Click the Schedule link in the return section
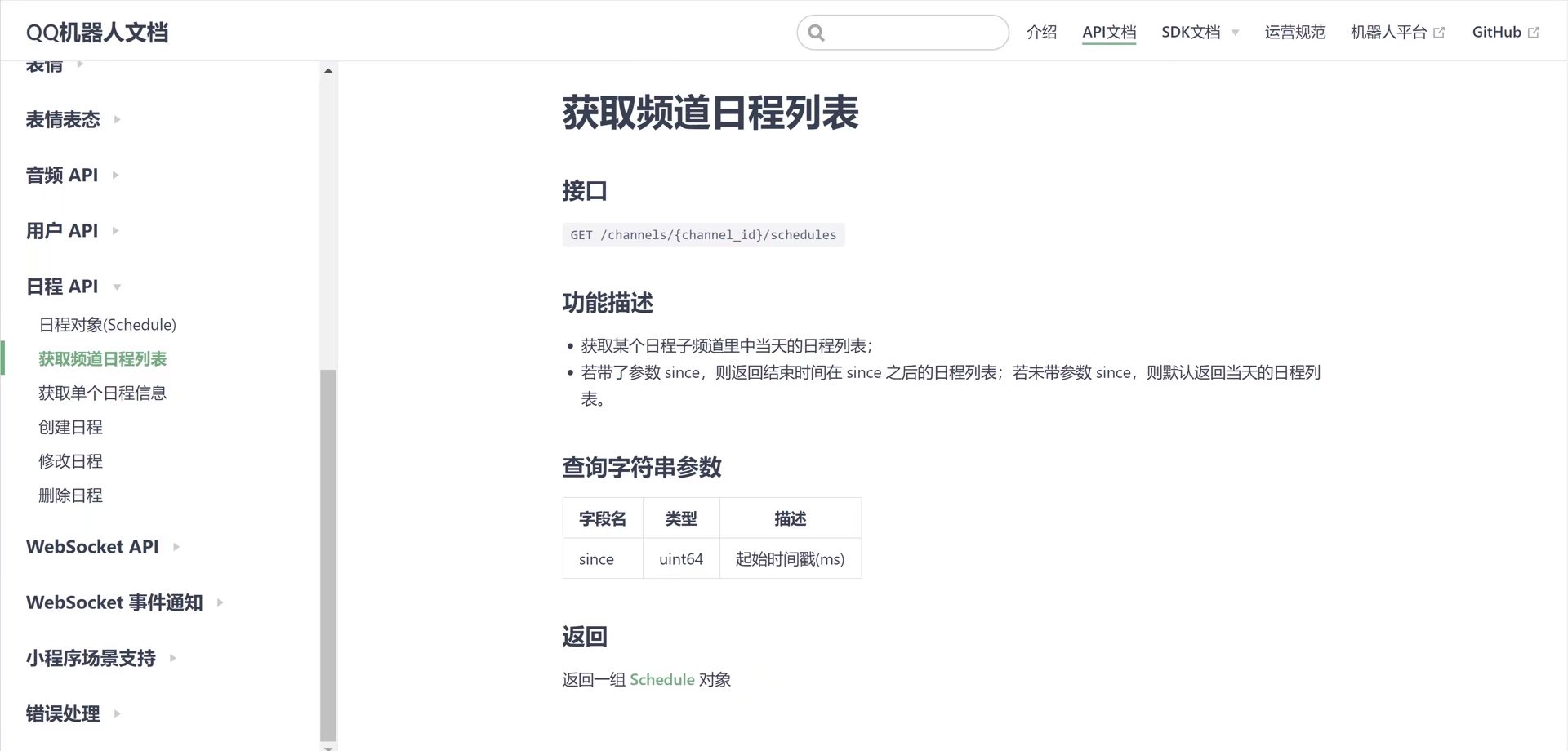 coord(661,679)
